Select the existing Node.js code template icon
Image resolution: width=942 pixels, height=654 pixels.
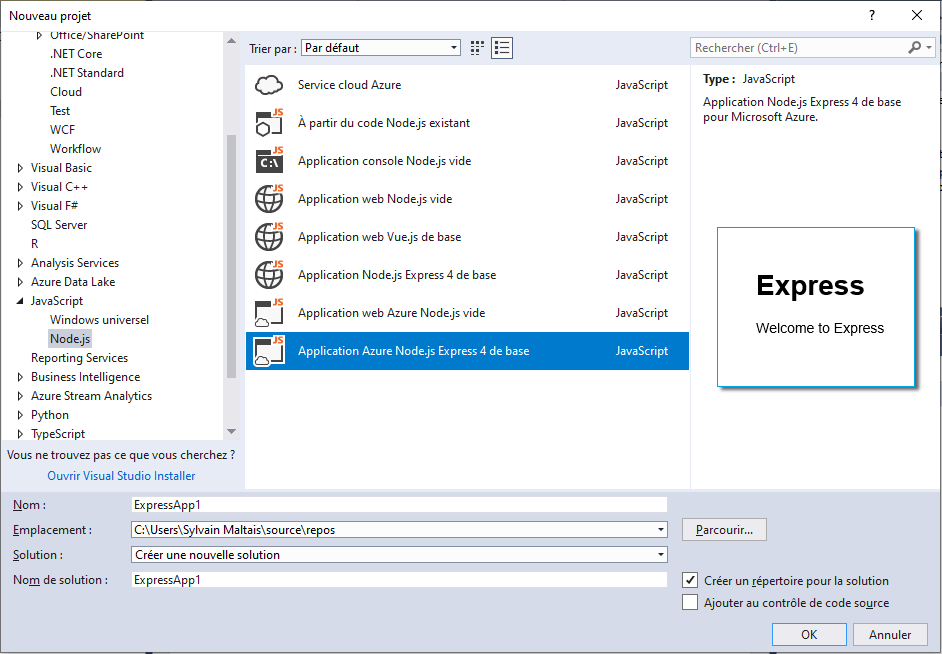pyautogui.click(x=270, y=123)
